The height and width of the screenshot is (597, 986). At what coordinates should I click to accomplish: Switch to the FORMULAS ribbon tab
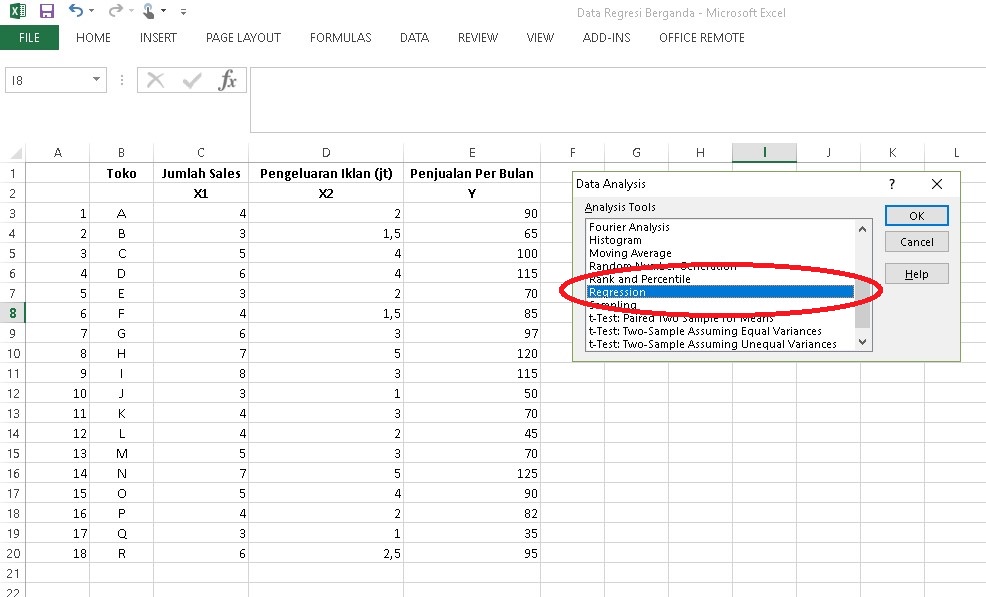point(340,38)
